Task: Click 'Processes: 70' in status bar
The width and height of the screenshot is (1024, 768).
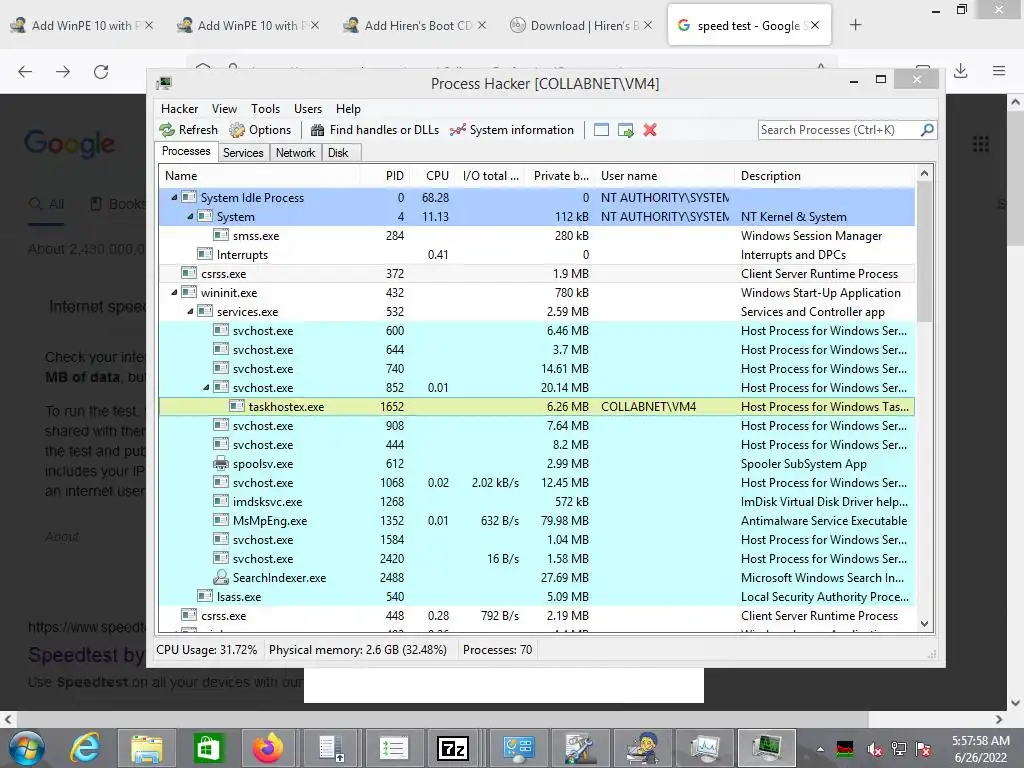Action: 498,650
